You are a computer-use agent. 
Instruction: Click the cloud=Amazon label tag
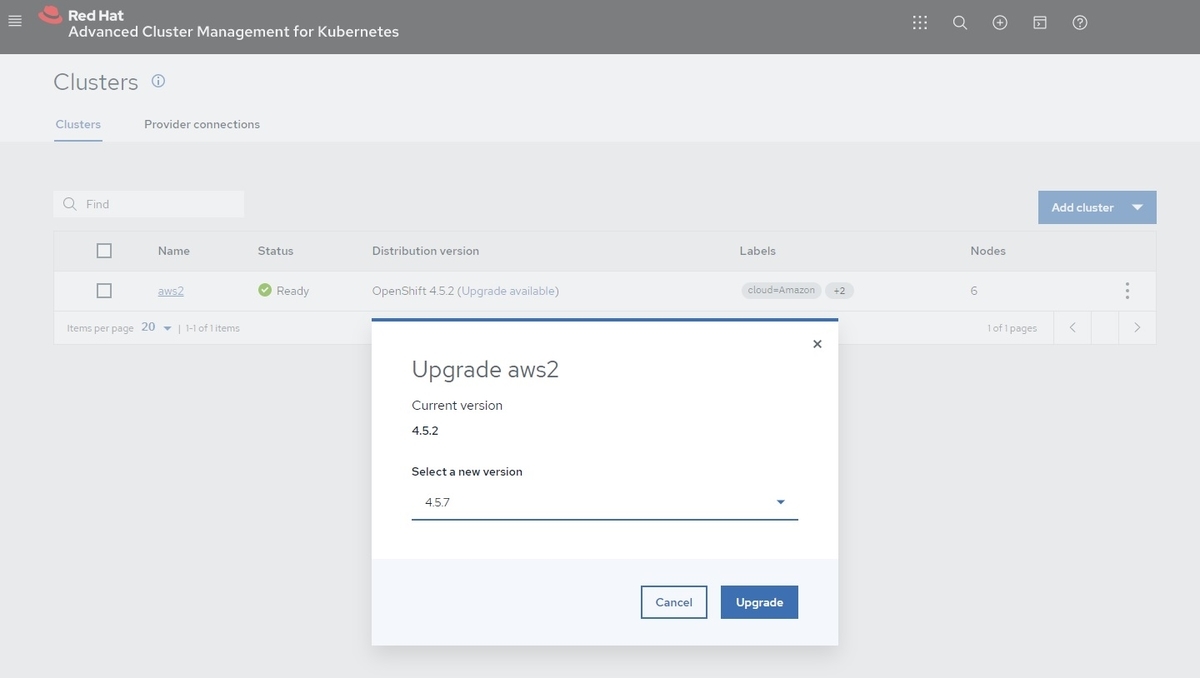pyautogui.click(x=782, y=291)
